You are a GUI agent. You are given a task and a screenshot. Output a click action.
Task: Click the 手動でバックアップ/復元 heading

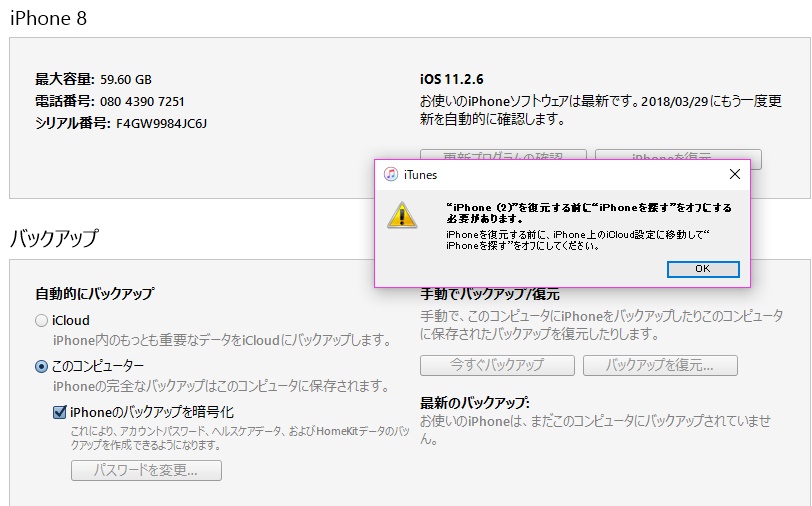click(x=490, y=294)
